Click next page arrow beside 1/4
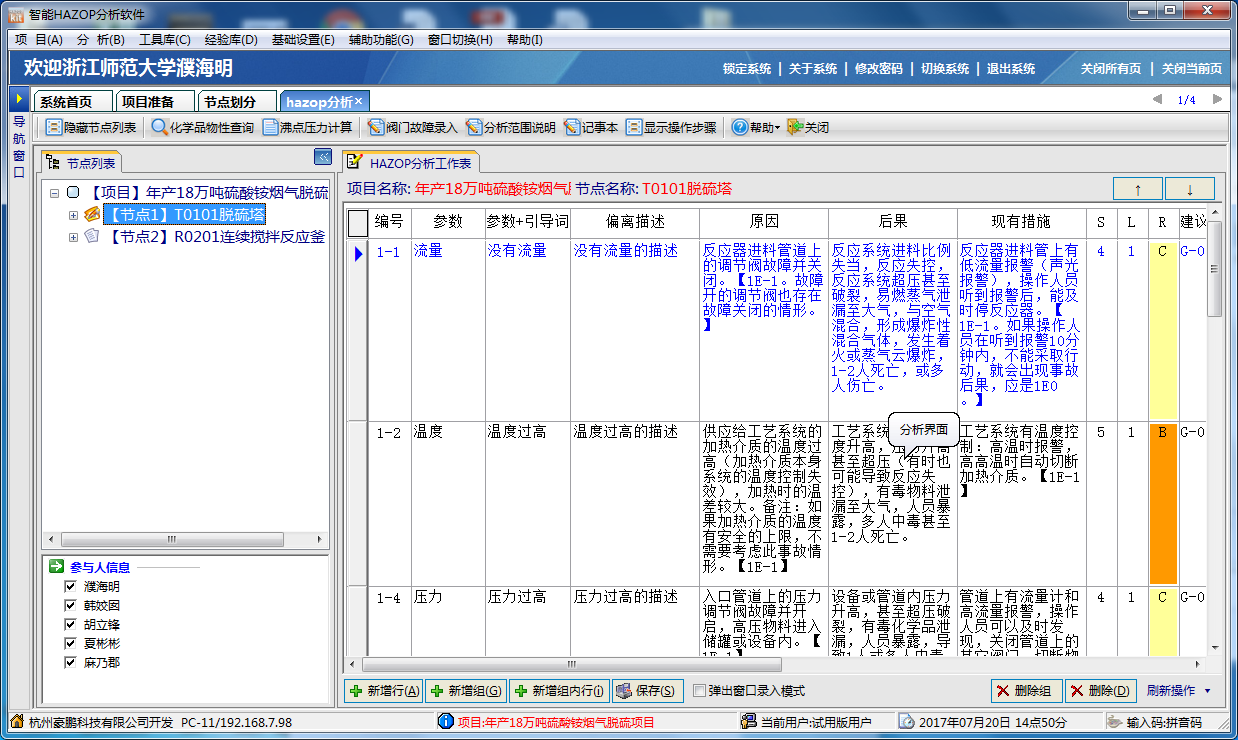1238x740 pixels. pos(1217,99)
